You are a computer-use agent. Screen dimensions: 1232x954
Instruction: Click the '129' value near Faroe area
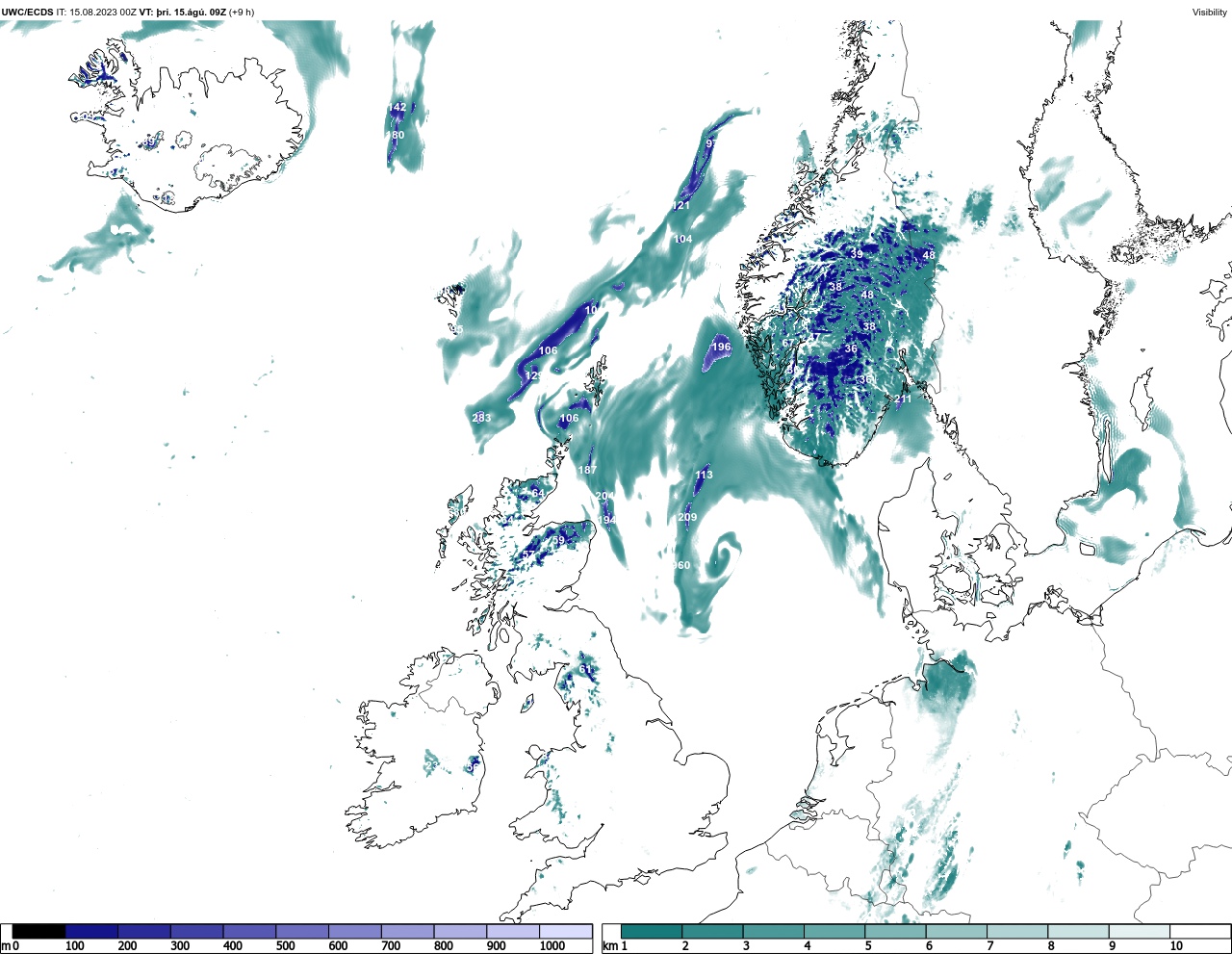(531, 375)
